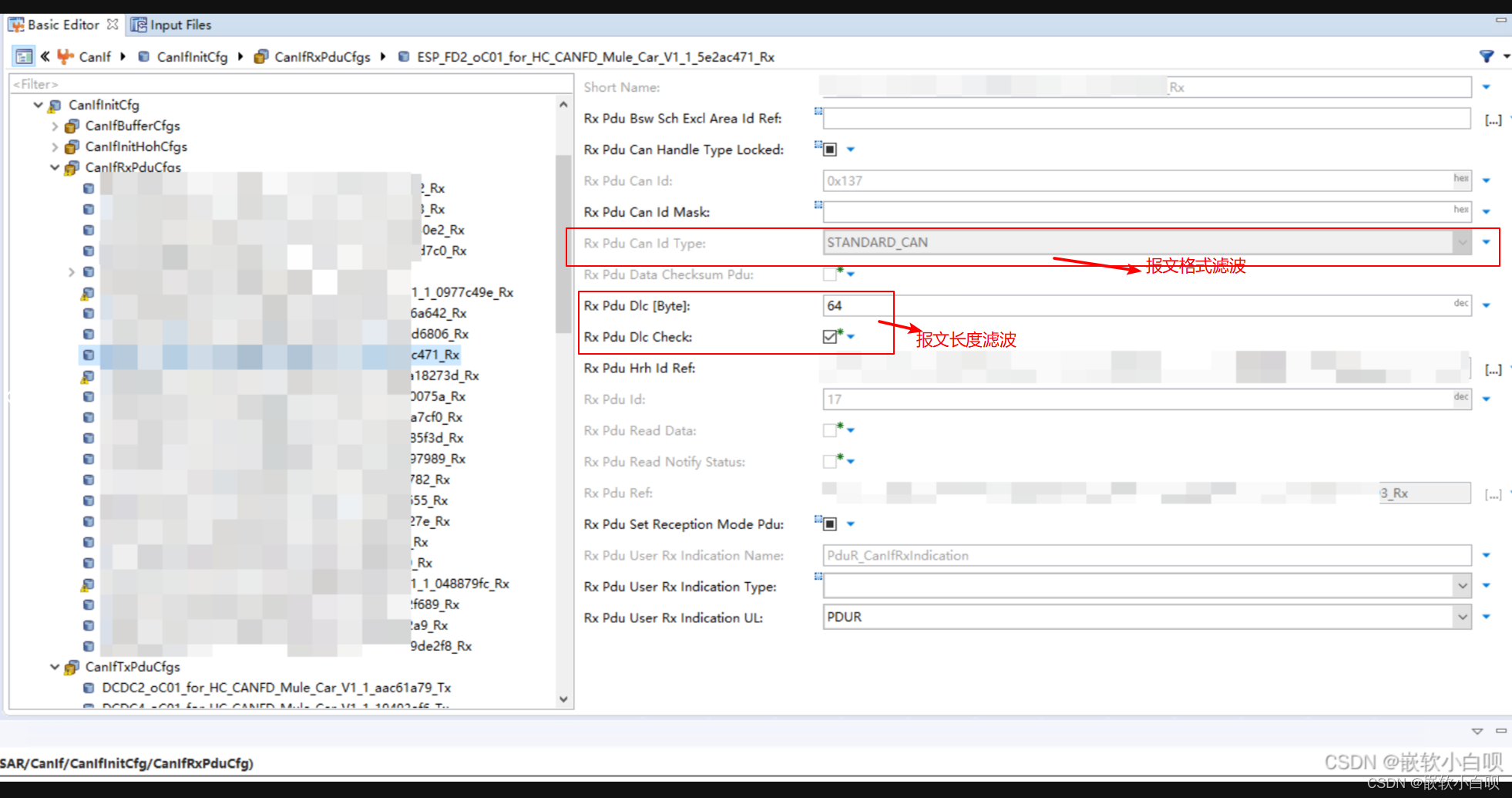Click browse button for Rx Pdu Hrh Id Ref
Image resolution: width=1512 pixels, height=798 pixels.
coord(1493,369)
